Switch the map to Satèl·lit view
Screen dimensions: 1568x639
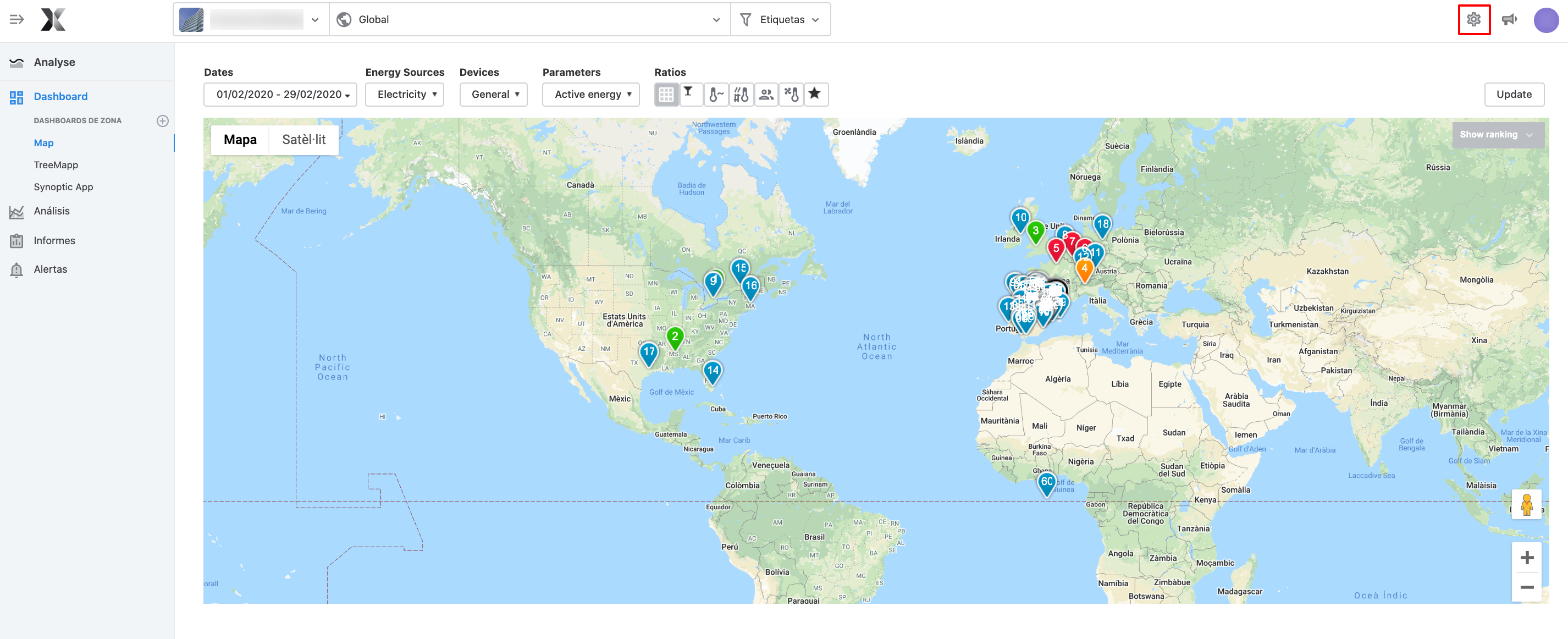[303, 139]
